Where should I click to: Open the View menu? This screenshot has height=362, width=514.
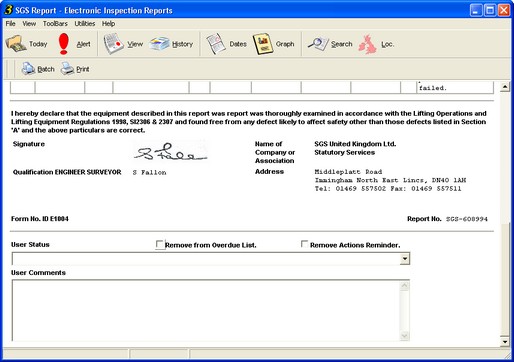coord(29,24)
